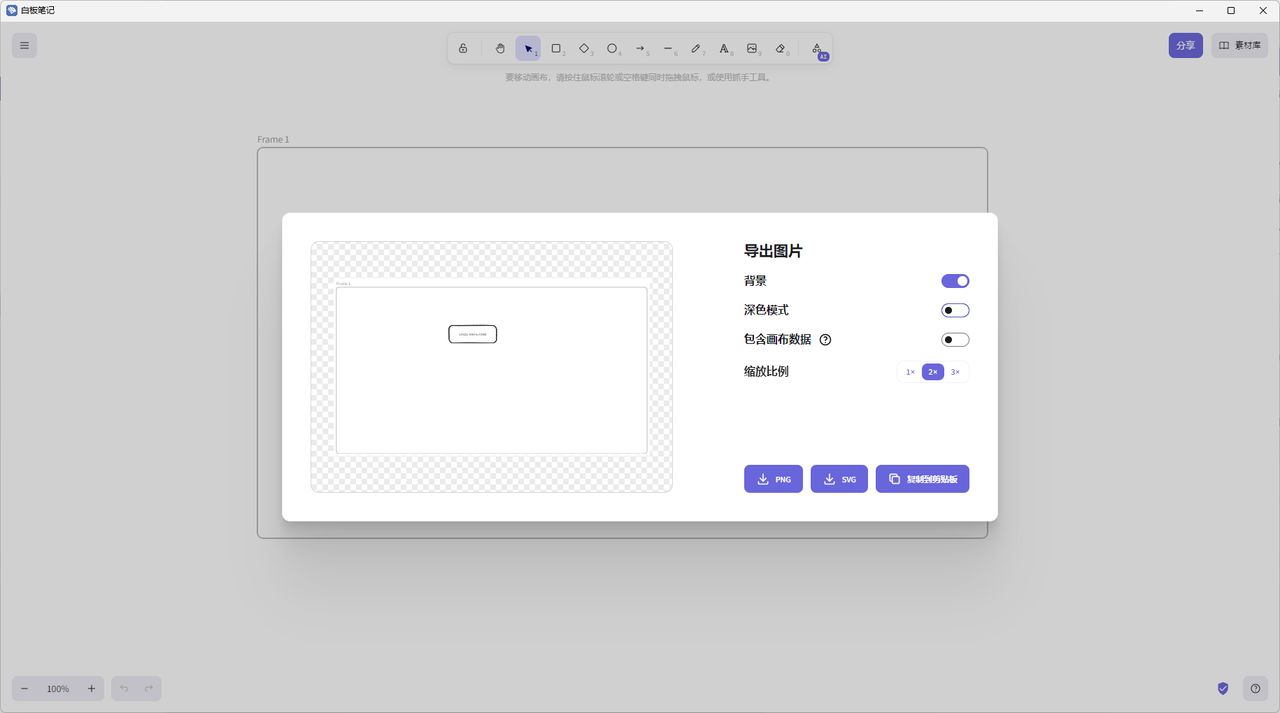Turn off the 背景 toggle
Screen dimensions: 1280x713
955,281
